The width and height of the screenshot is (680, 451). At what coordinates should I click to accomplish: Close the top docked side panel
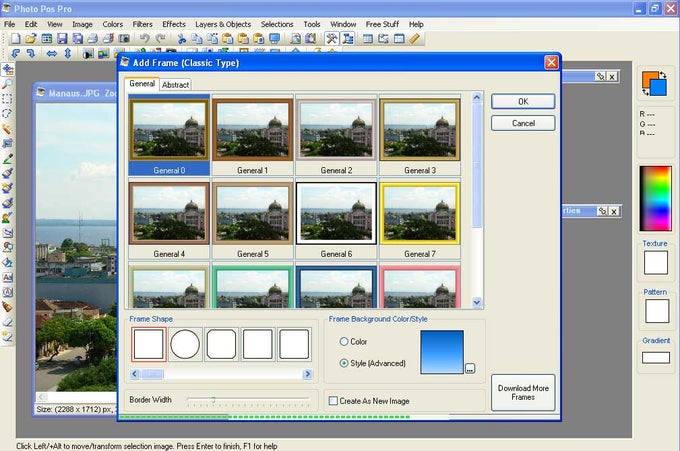612,77
